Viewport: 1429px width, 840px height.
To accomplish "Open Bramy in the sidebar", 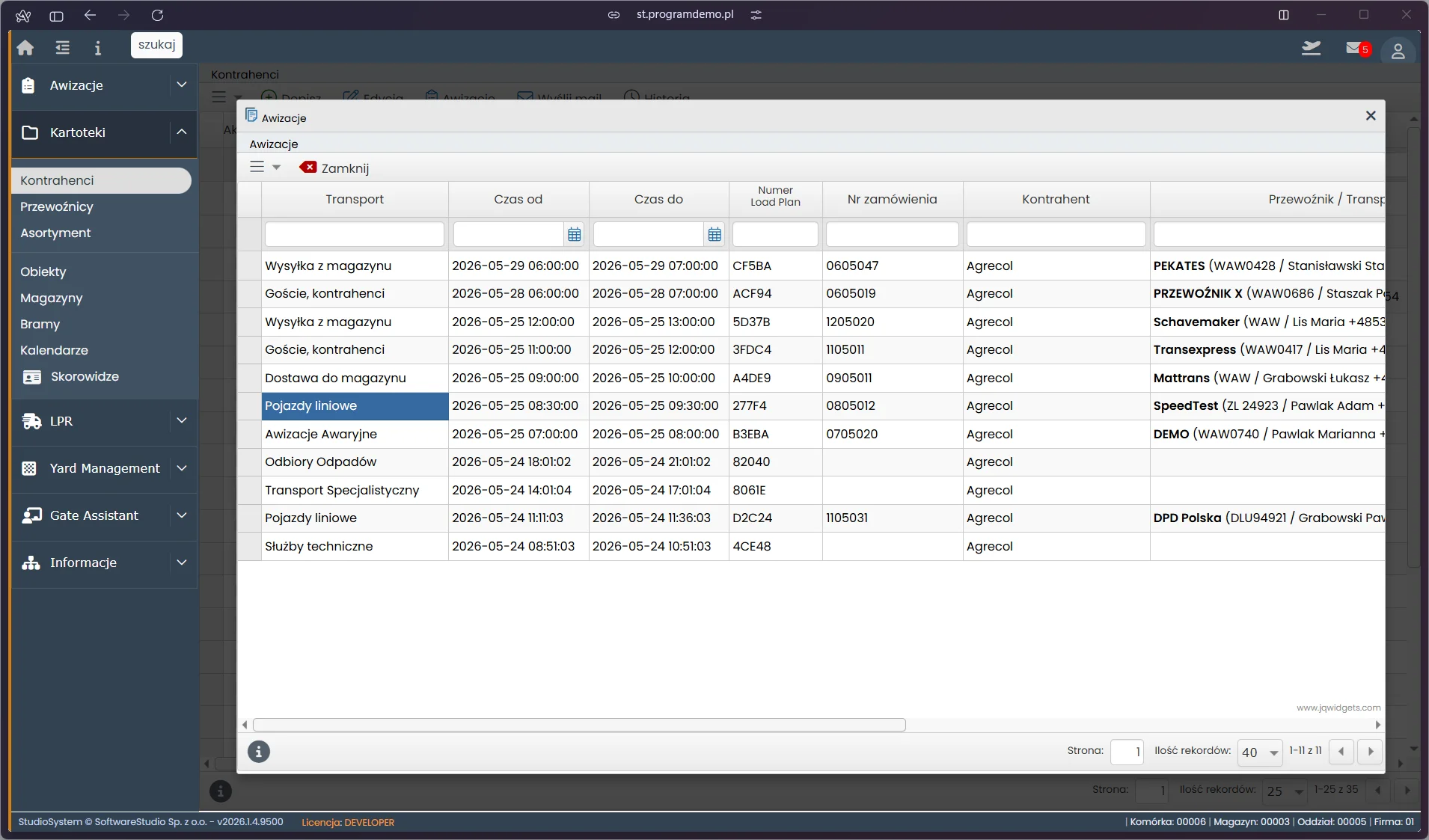I will 40,324.
